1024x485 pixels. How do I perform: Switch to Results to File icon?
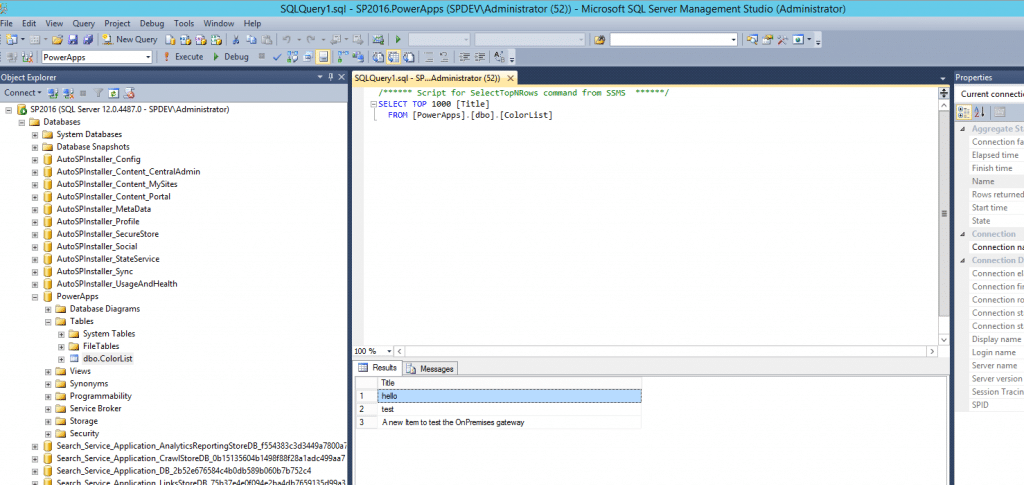(x=409, y=57)
